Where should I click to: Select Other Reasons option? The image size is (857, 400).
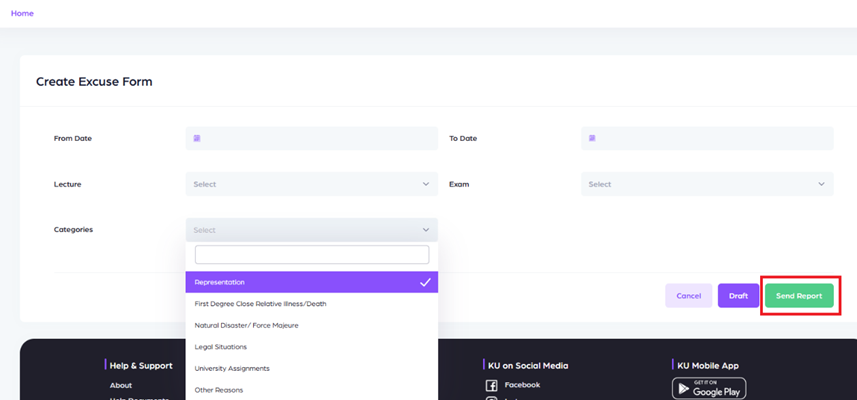(219, 390)
